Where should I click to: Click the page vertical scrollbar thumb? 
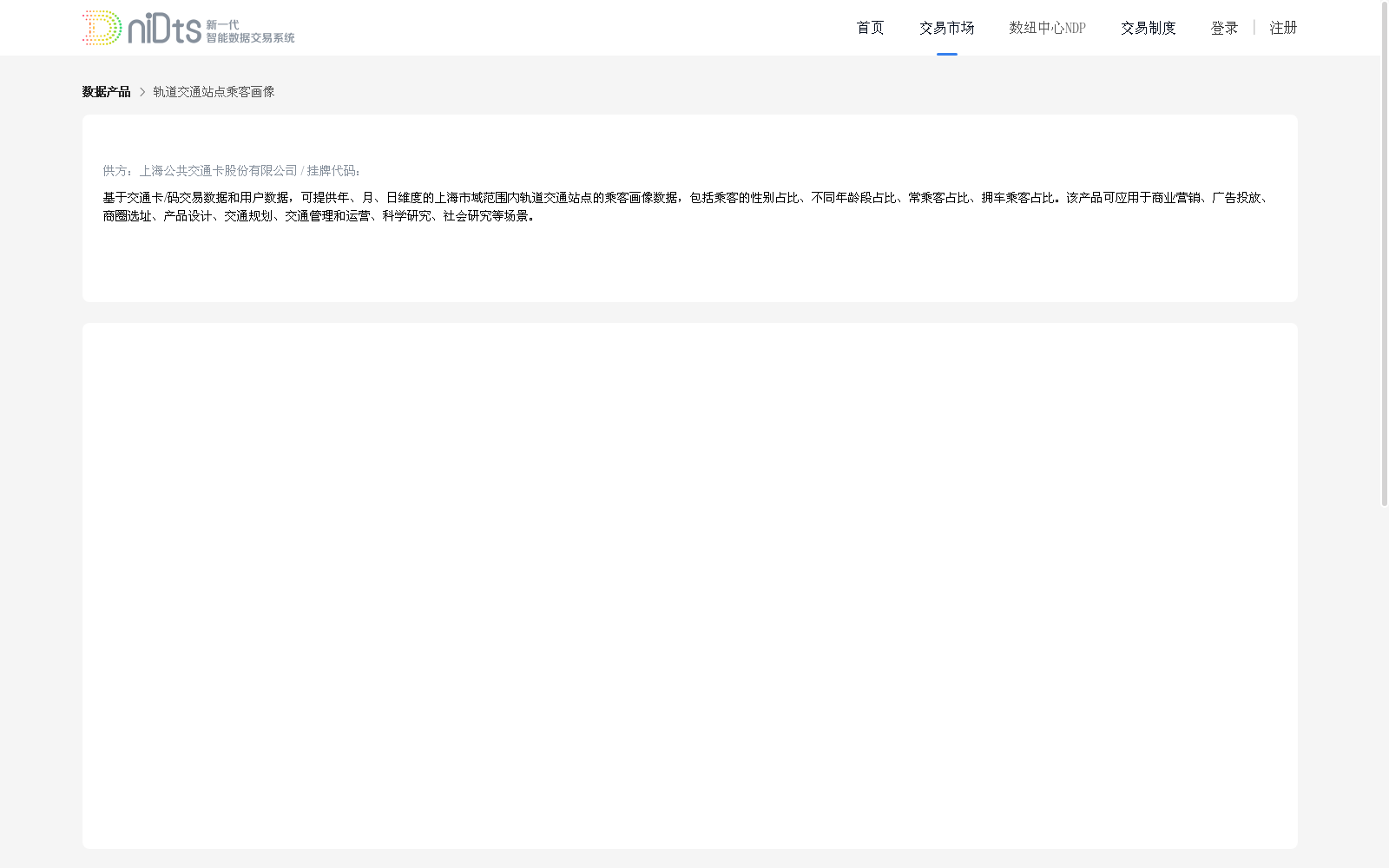tap(1385, 253)
